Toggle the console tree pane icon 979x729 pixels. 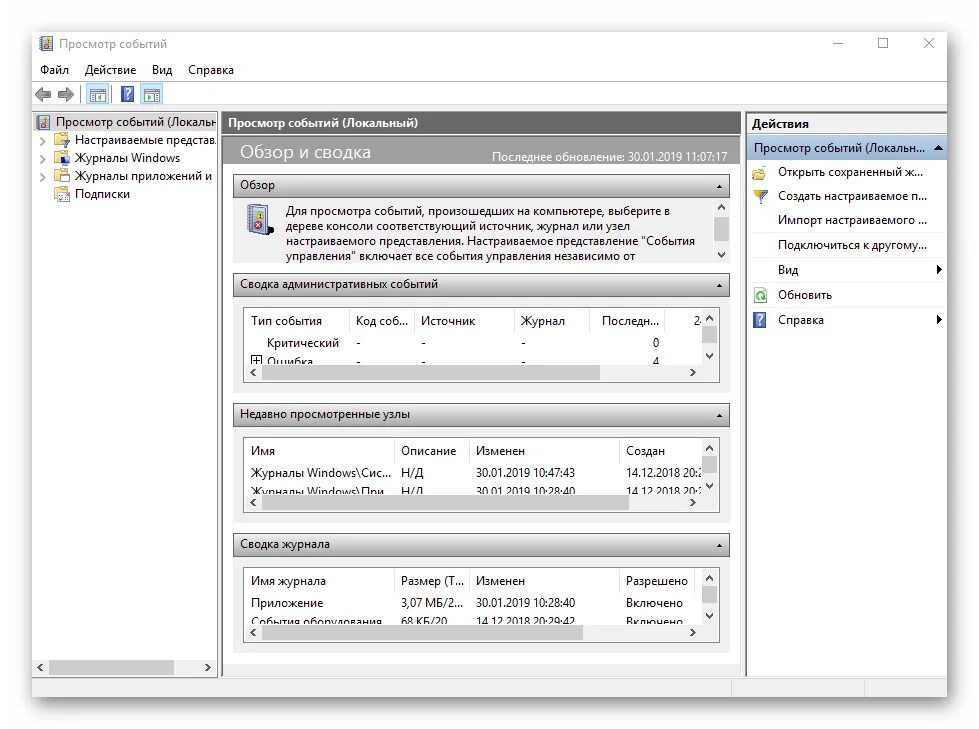point(97,95)
